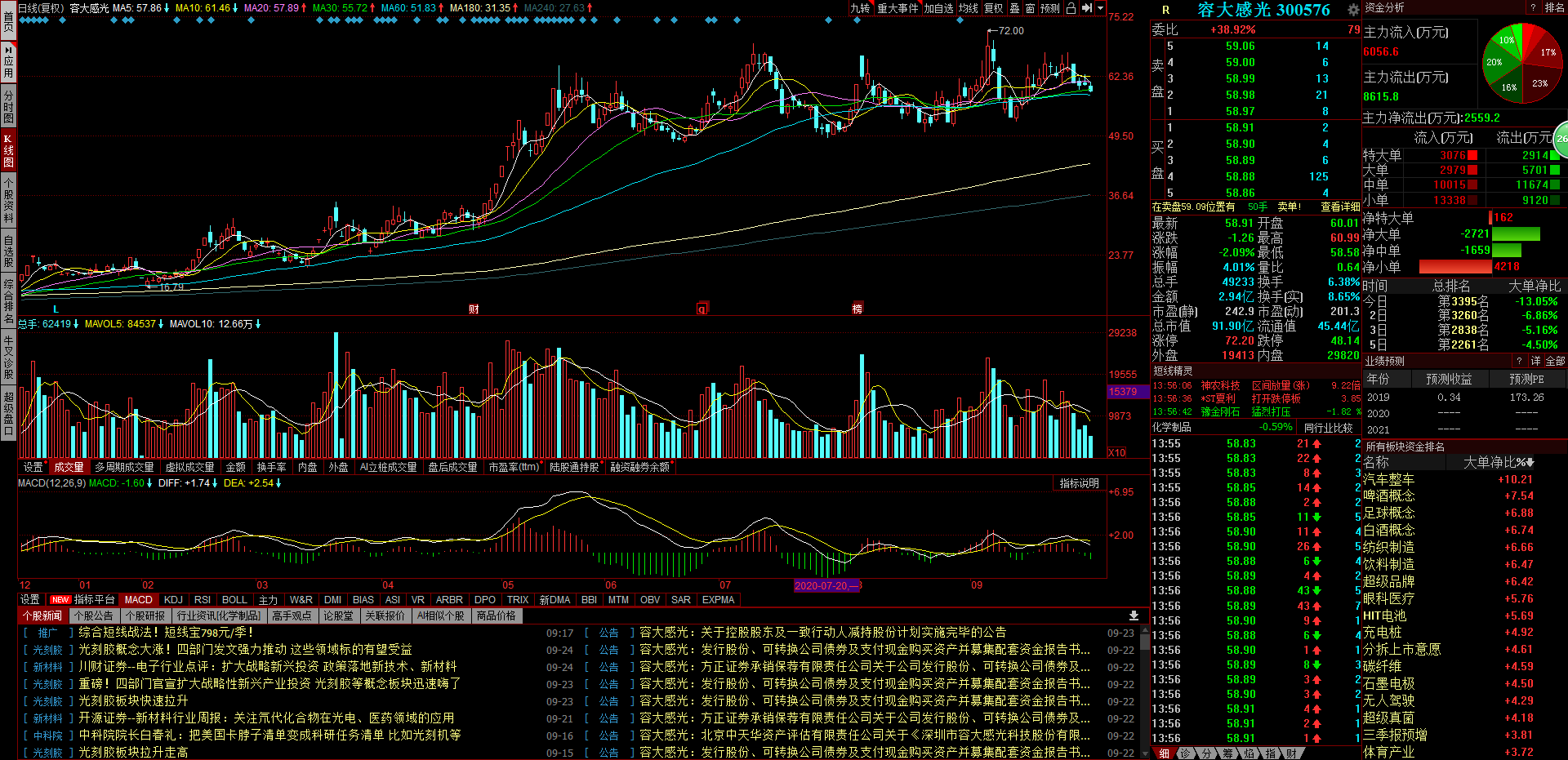Select the 筹 tab under the tick list
1568x760 pixels.
pos(1227,753)
